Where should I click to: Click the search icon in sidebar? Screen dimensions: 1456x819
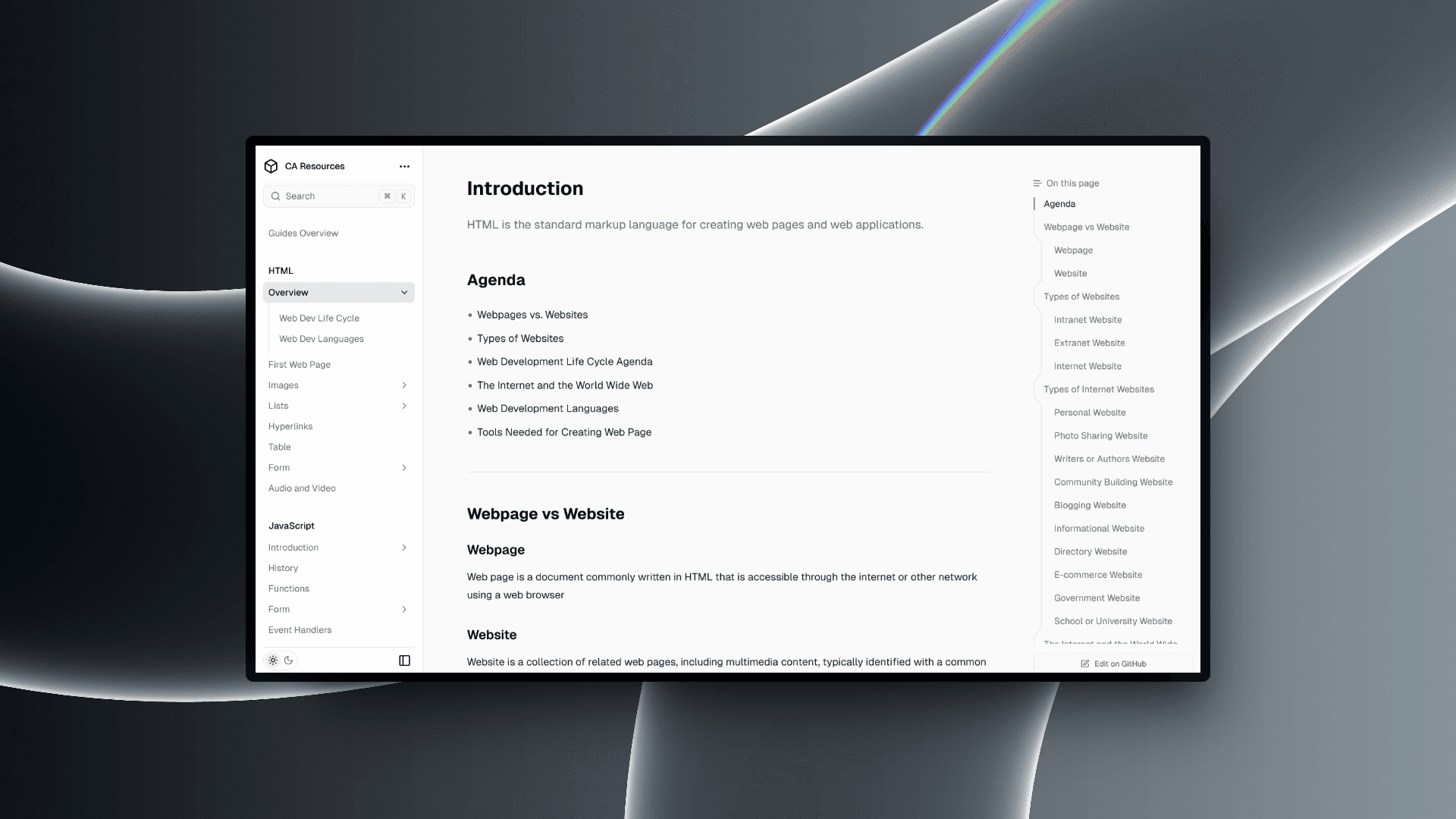pyautogui.click(x=277, y=196)
